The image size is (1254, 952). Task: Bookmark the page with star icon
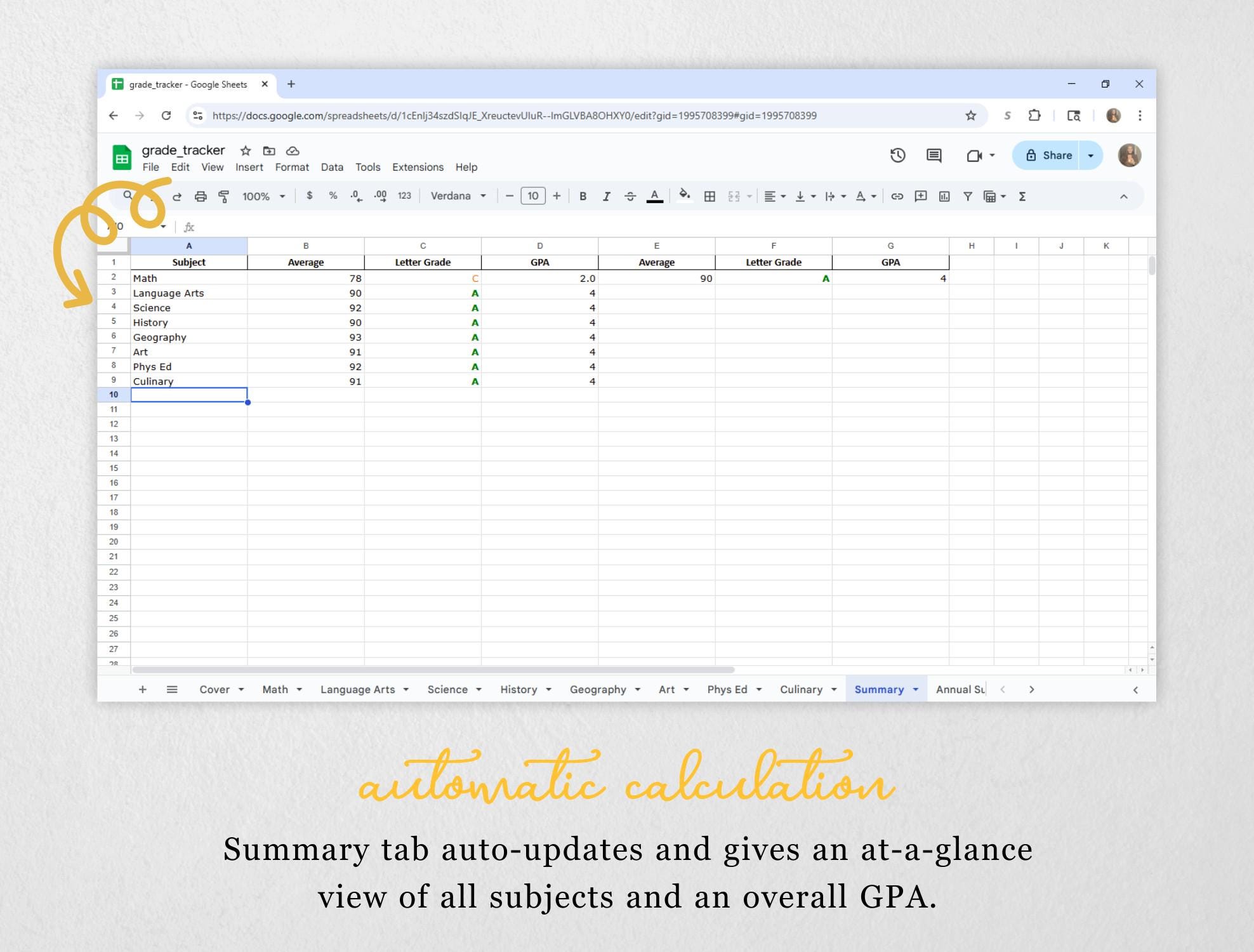click(970, 116)
